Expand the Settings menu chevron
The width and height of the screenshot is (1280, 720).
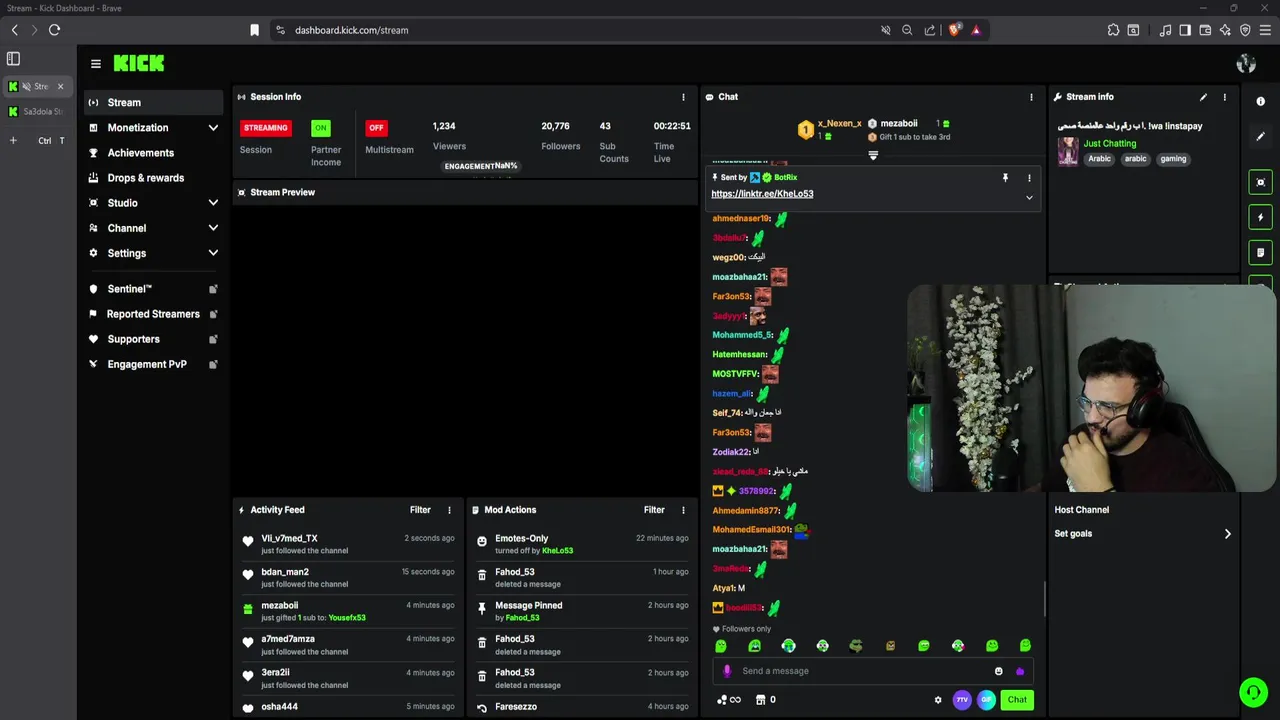coord(213,253)
